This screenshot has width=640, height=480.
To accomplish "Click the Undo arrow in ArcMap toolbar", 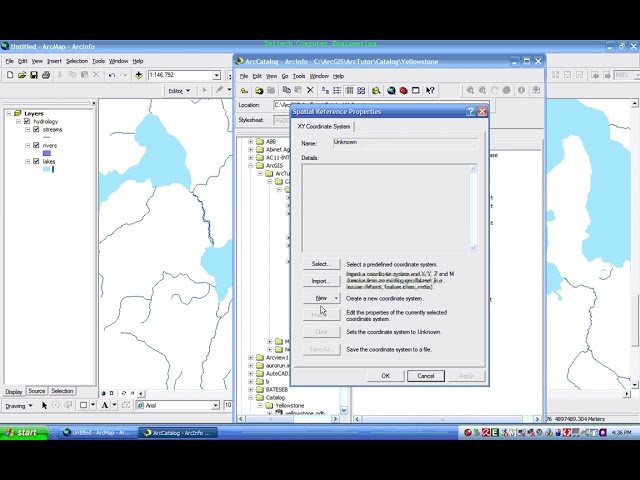I will pos(111,75).
